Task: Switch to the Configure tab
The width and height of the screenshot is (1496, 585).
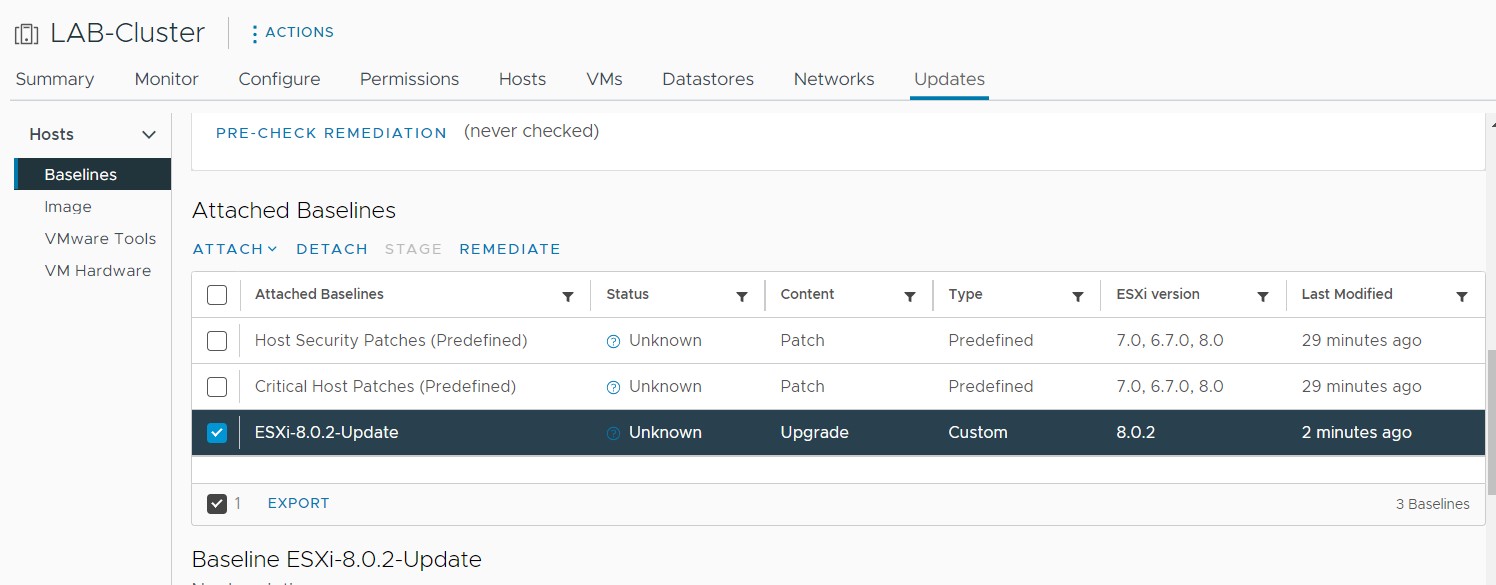Action: [280, 79]
